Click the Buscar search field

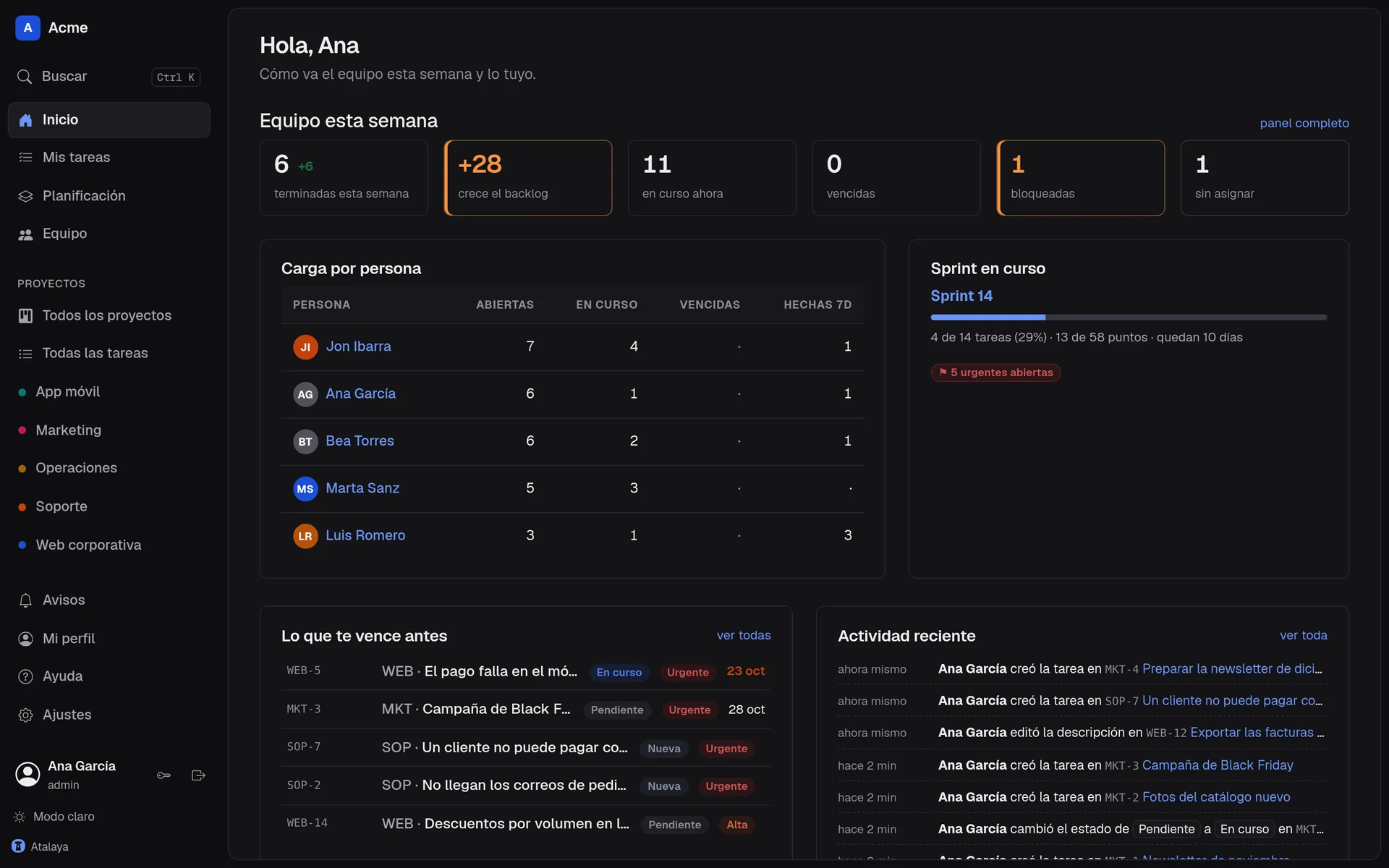(x=109, y=77)
